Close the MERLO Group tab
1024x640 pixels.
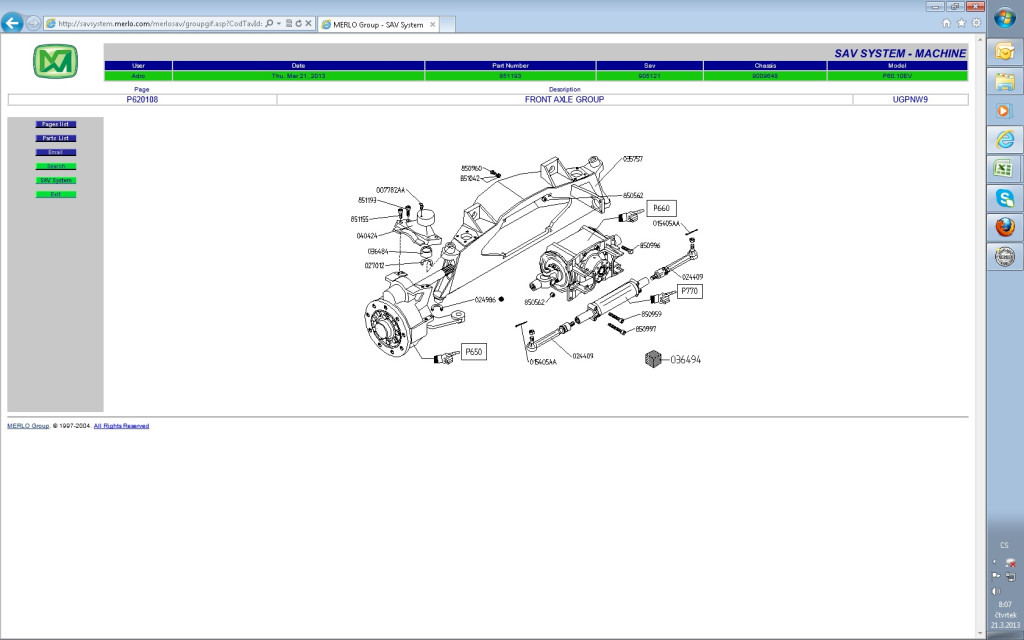pos(432,24)
